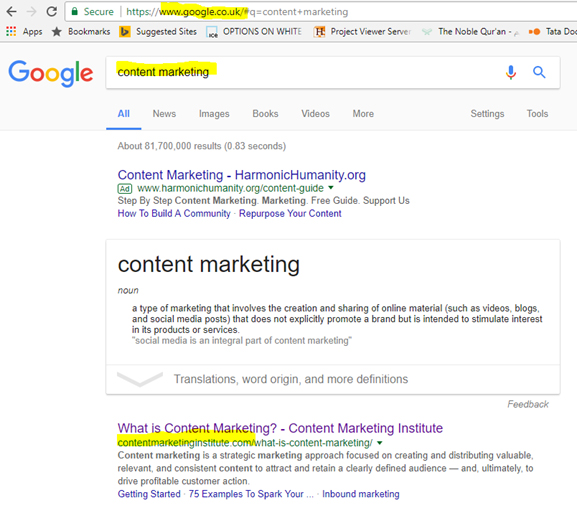
Task: Switch to the News tab
Action: coord(164,114)
